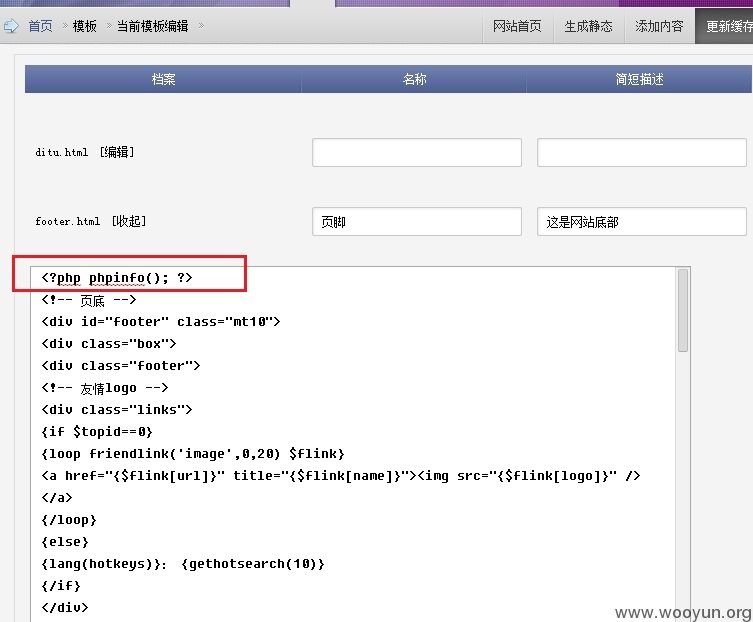Click the div id="footer" code line
This screenshot has height=622, width=753.
161,322
